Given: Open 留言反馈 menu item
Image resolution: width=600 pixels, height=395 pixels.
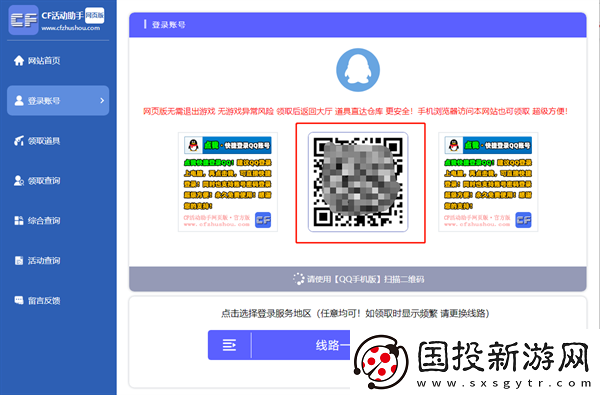Looking at the screenshot, I should pyautogui.click(x=44, y=300).
